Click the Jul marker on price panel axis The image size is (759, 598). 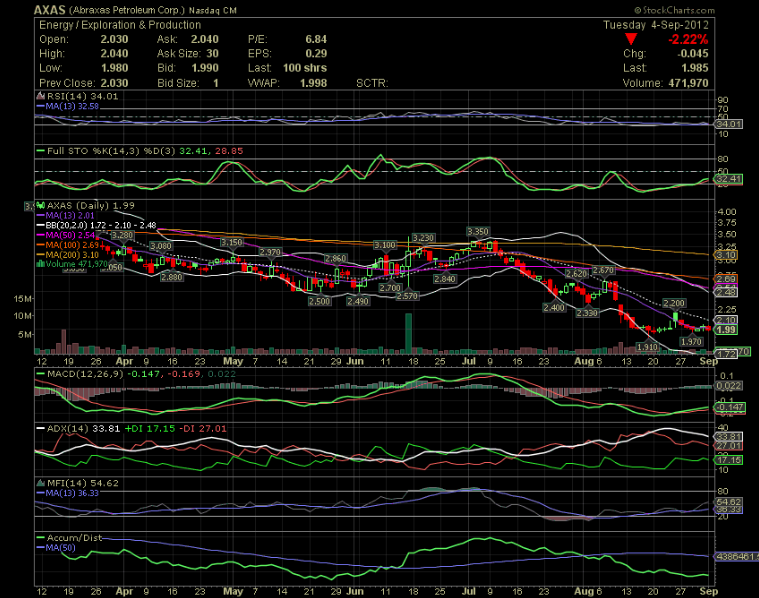[x=469, y=361]
